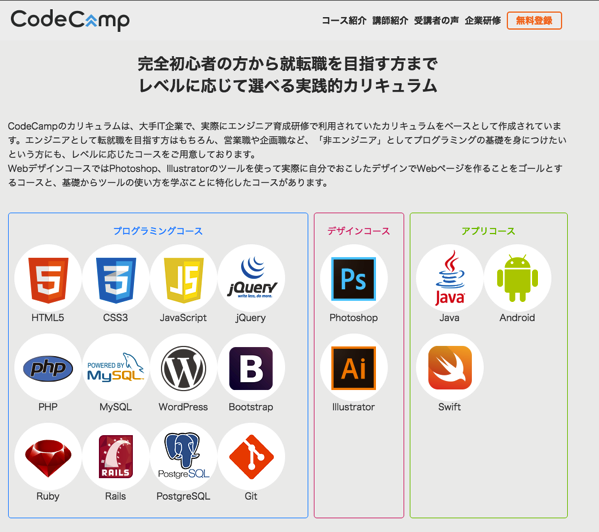Choose the Ruby gem icon
The image size is (599, 532).
48,458
